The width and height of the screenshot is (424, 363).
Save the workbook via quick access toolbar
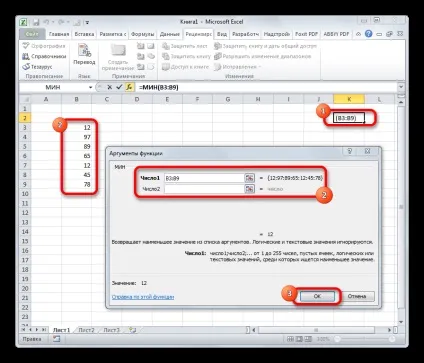pos(36,22)
